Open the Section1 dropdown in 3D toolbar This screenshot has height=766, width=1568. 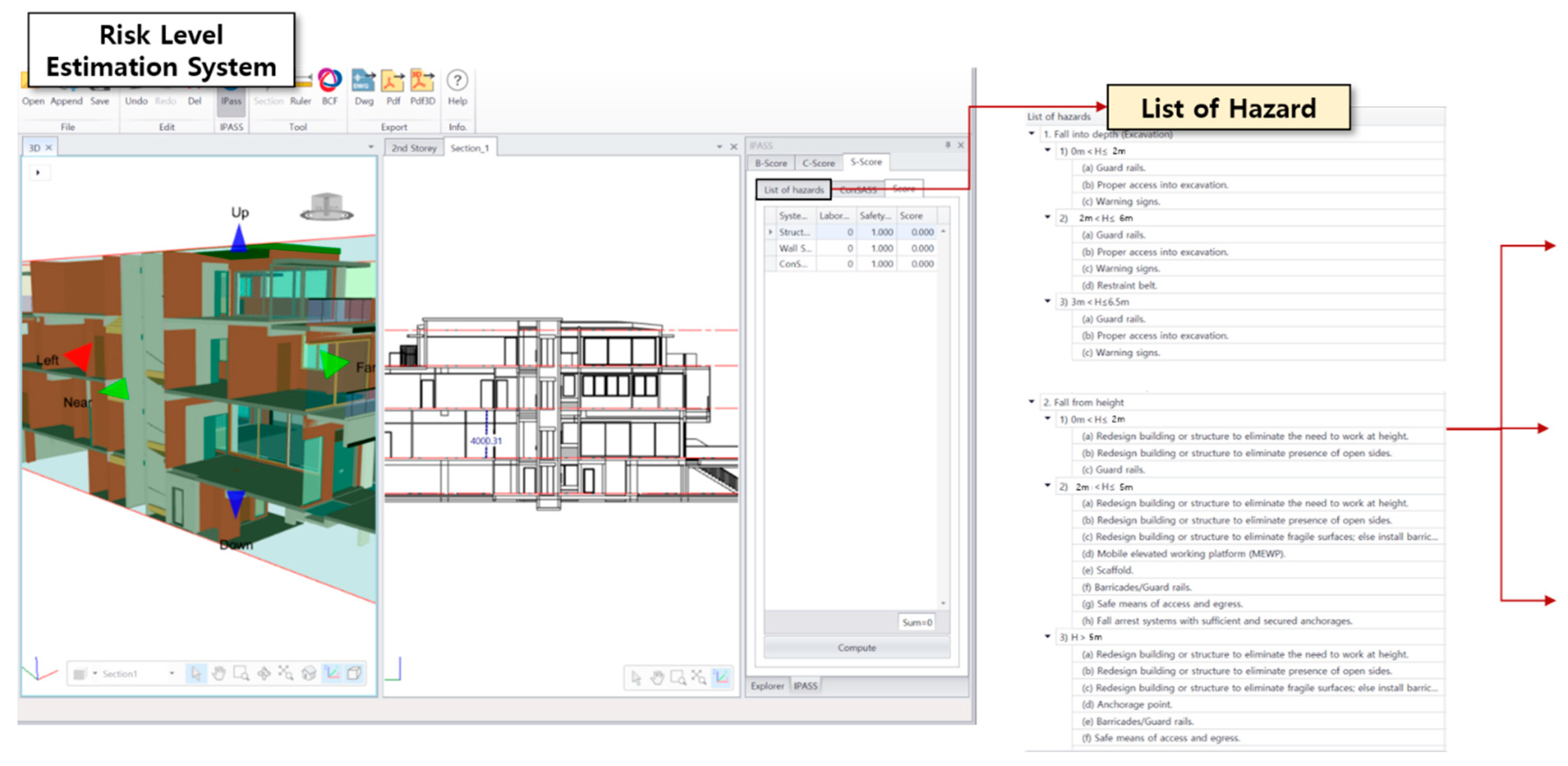172,673
